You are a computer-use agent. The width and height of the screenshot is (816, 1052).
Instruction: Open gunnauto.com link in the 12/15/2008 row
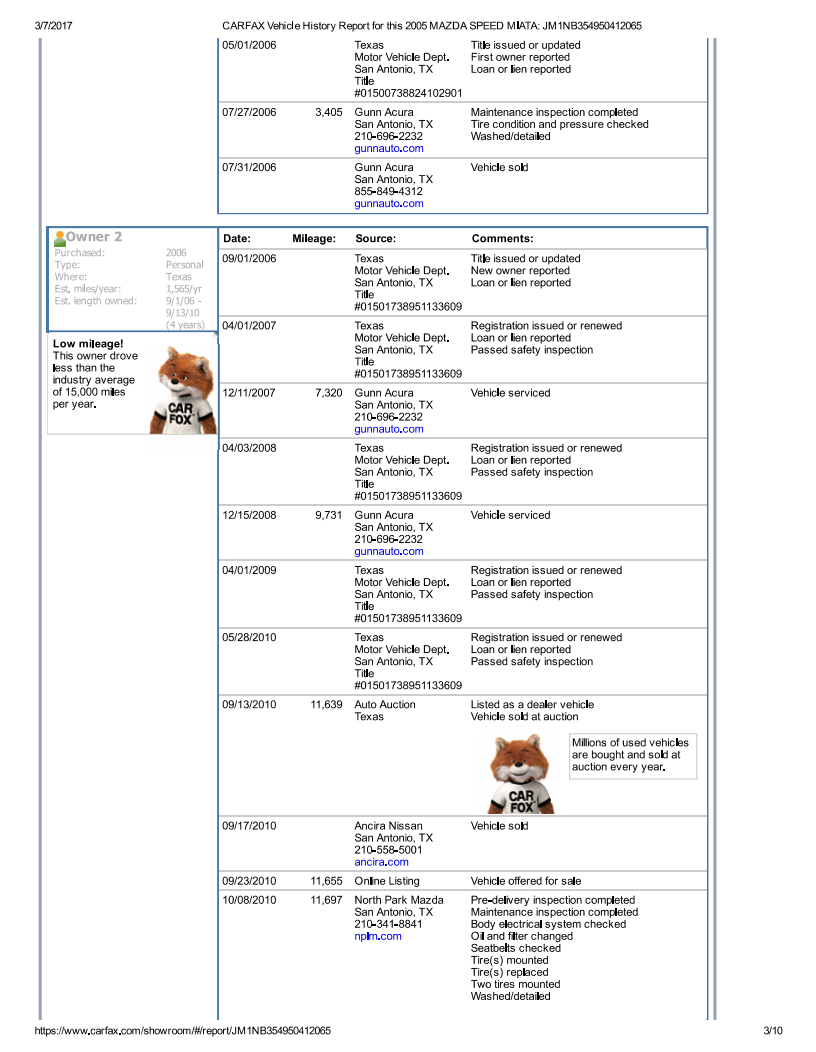[389, 551]
